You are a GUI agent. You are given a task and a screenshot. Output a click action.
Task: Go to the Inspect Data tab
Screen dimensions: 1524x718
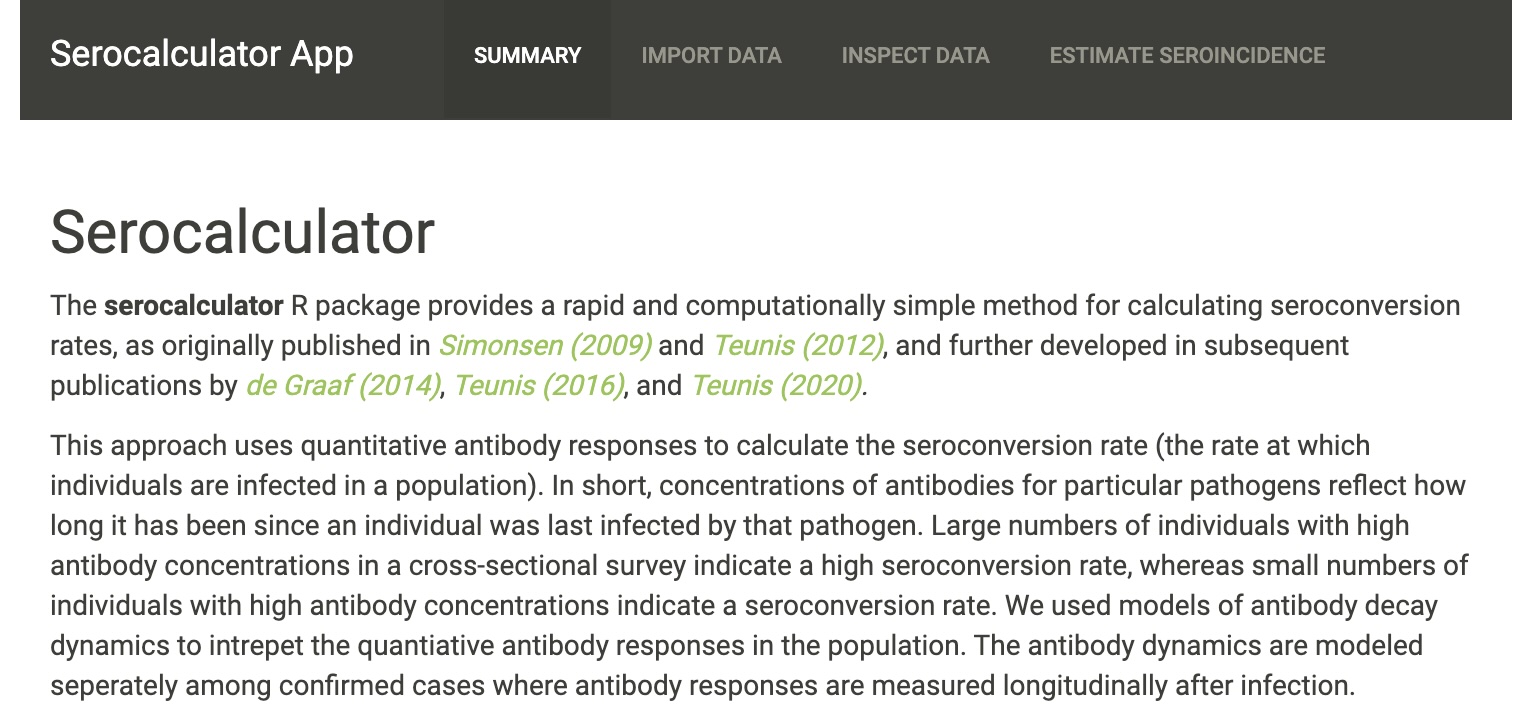coord(915,56)
